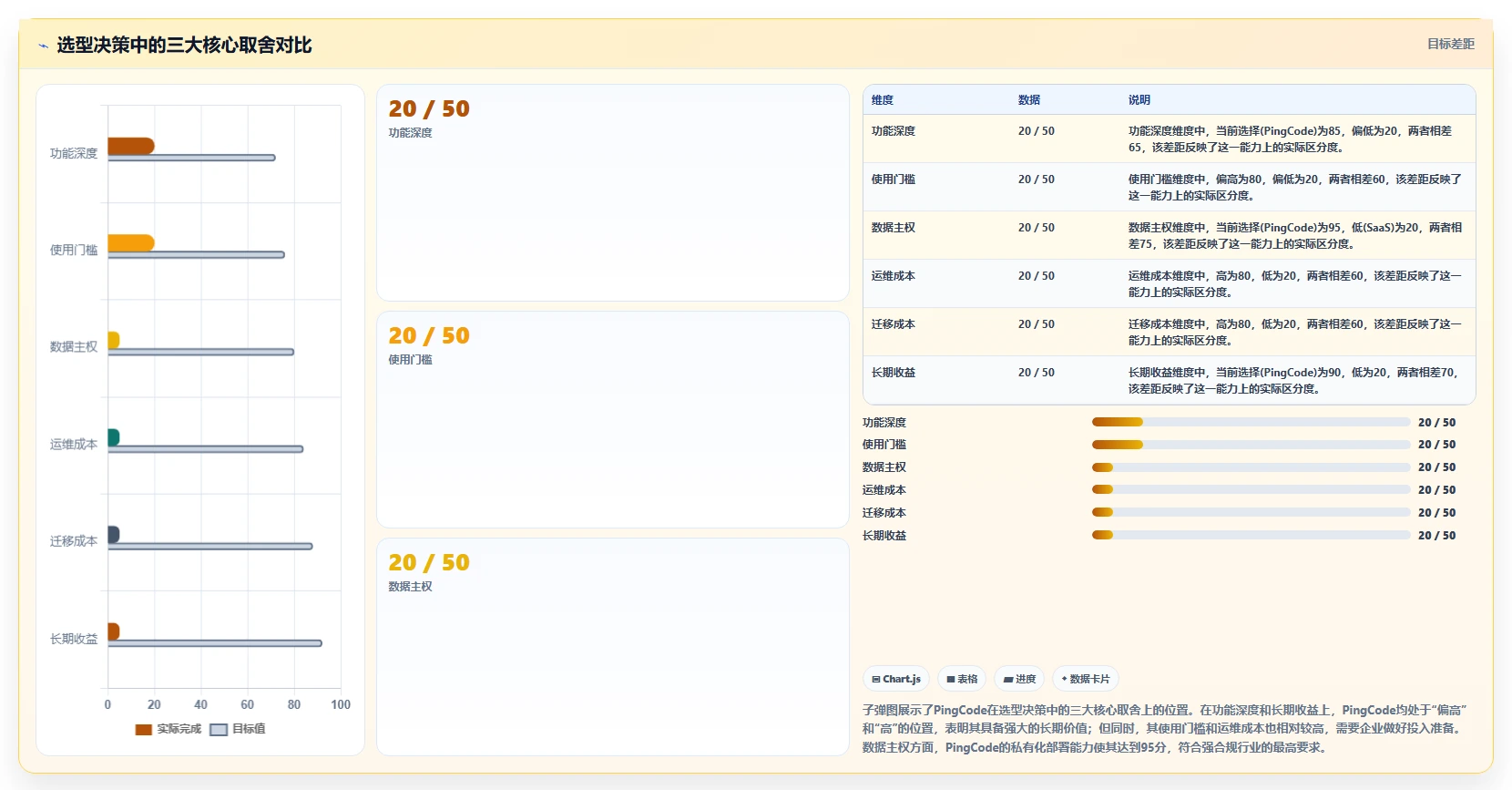Click the 长期收益 progress bar

pyautogui.click(x=1251, y=535)
